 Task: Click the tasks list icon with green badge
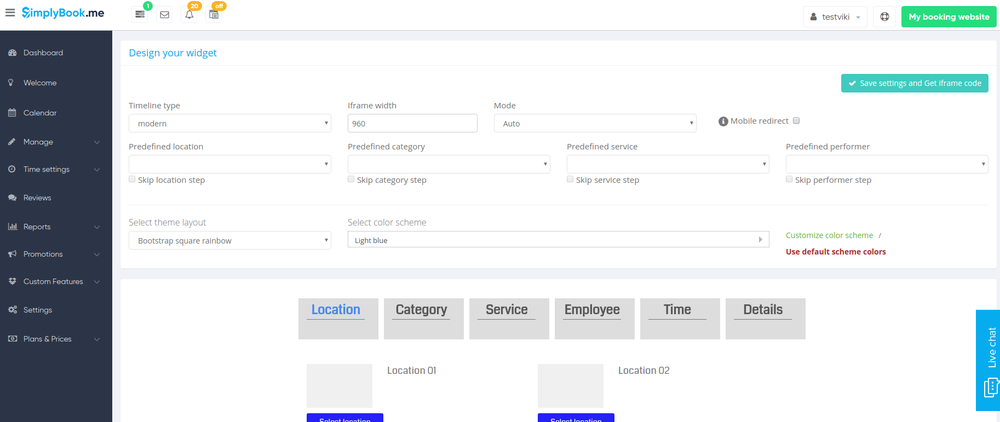[x=140, y=15]
